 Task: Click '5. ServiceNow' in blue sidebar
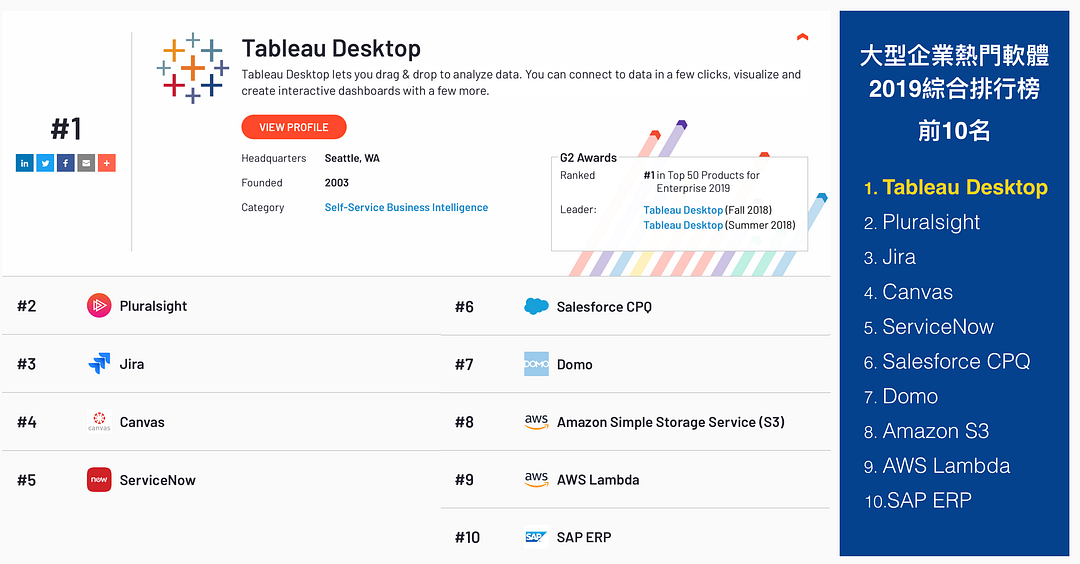coord(928,326)
